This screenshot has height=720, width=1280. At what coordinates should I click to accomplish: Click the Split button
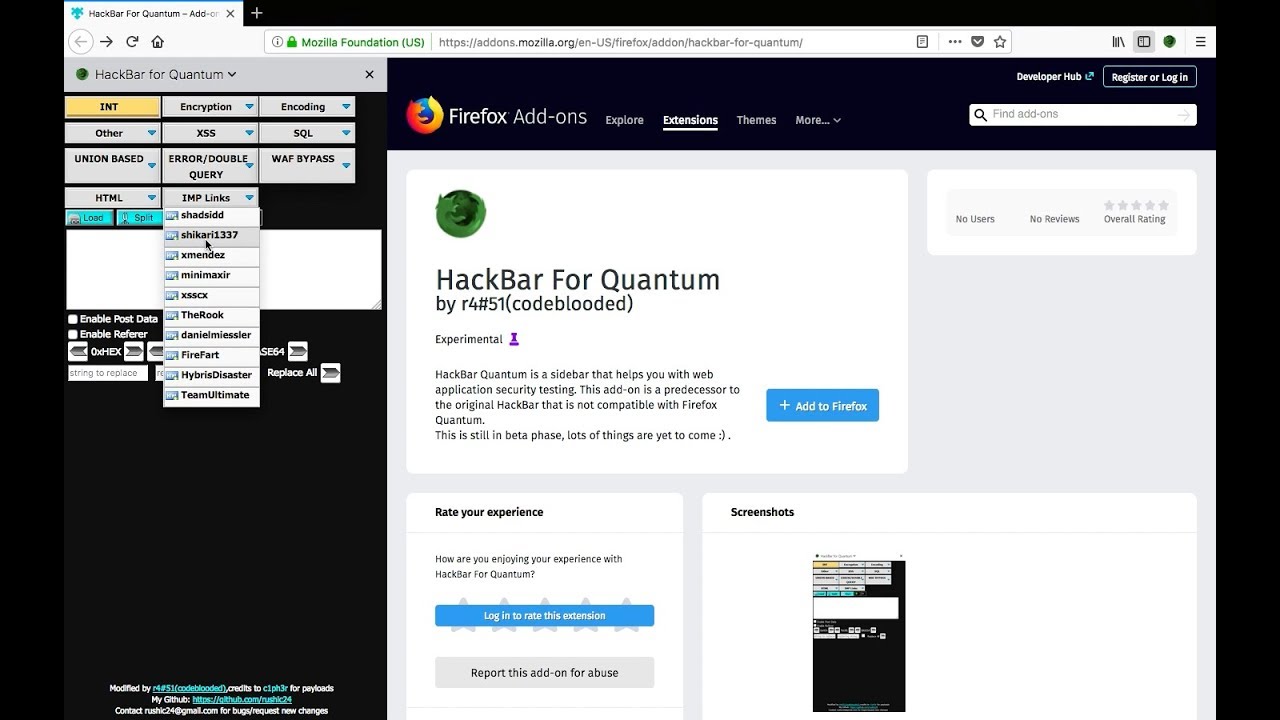[139, 218]
